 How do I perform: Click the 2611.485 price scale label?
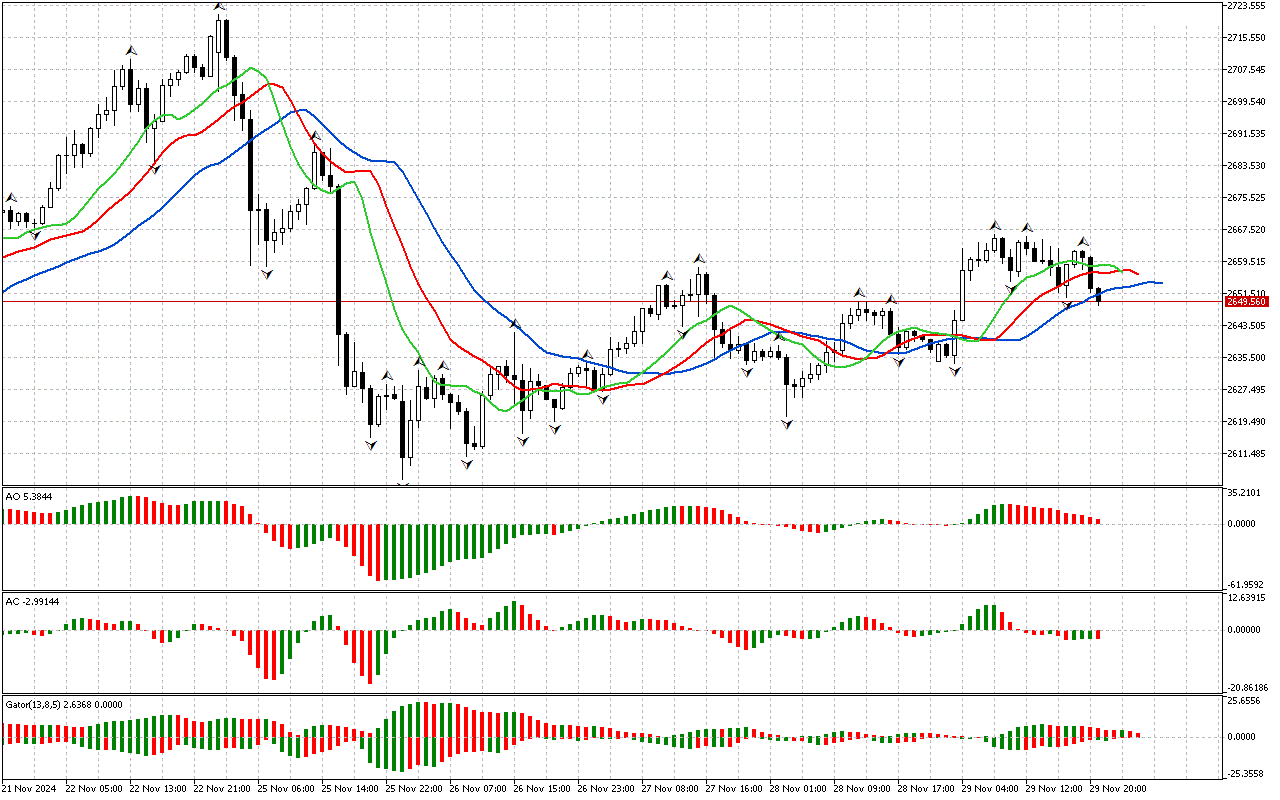click(x=1246, y=454)
